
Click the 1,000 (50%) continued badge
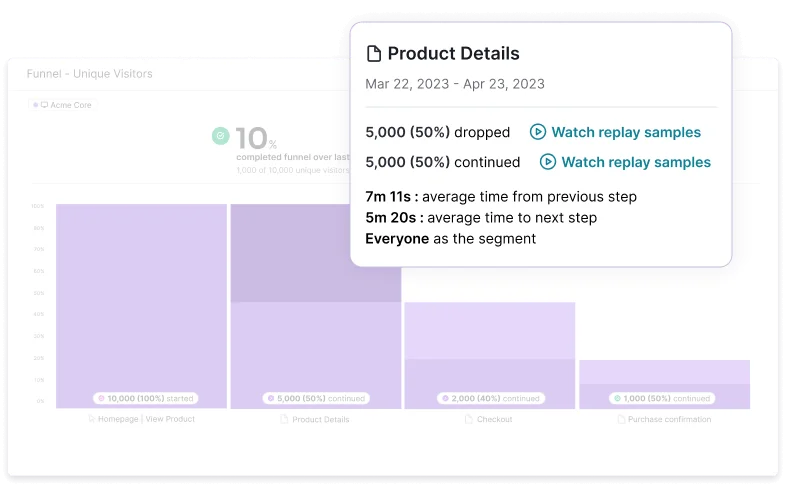(664, 398)
